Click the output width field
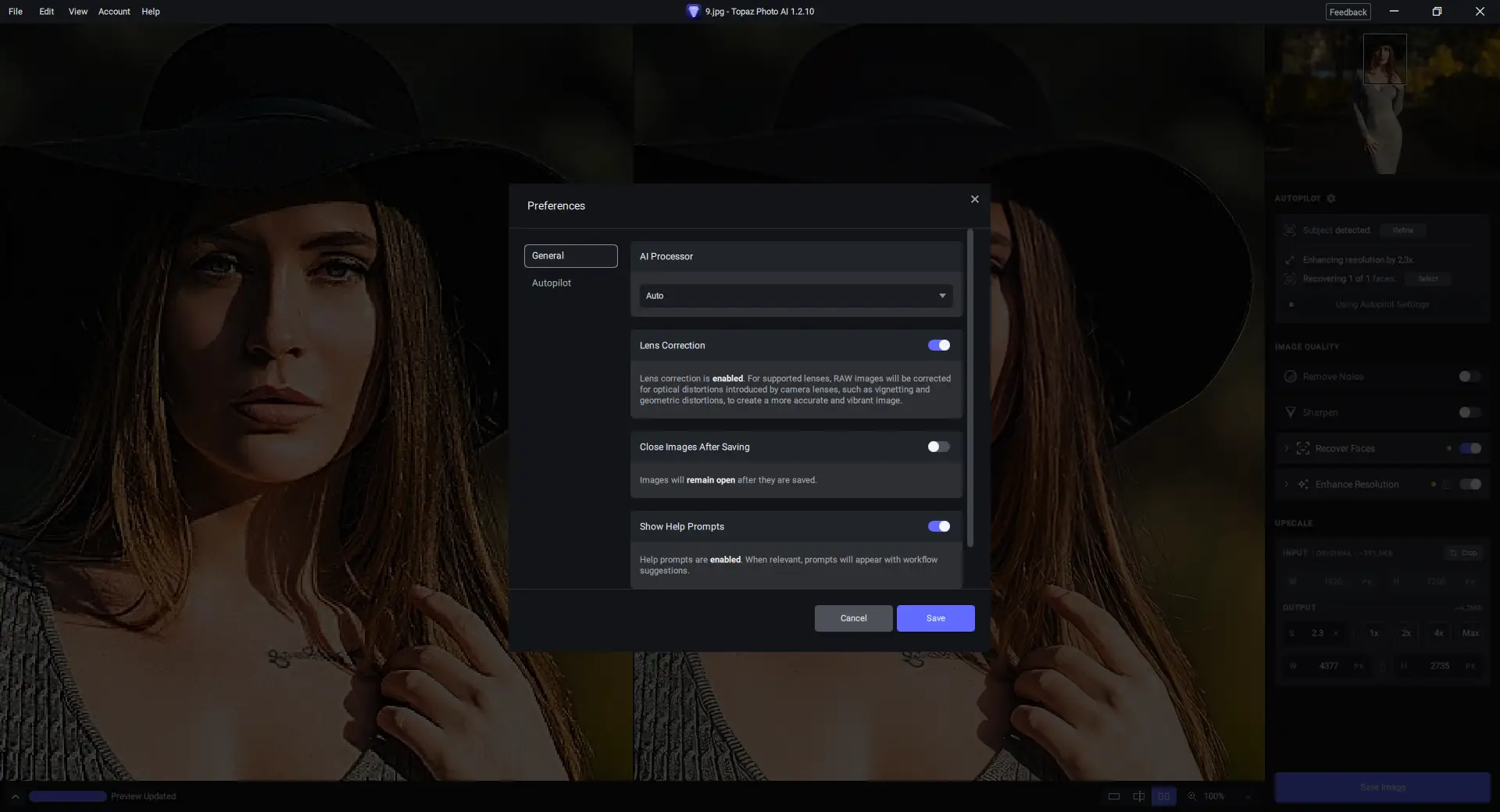1500x812 pixels. 1328,666
